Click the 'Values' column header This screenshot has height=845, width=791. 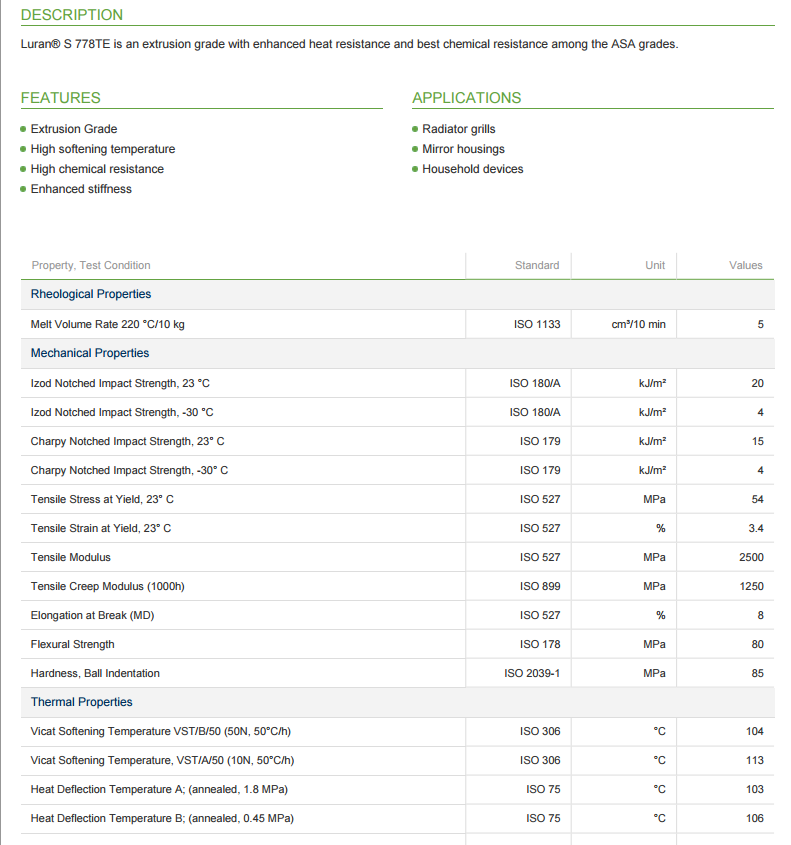click(746, 265)
